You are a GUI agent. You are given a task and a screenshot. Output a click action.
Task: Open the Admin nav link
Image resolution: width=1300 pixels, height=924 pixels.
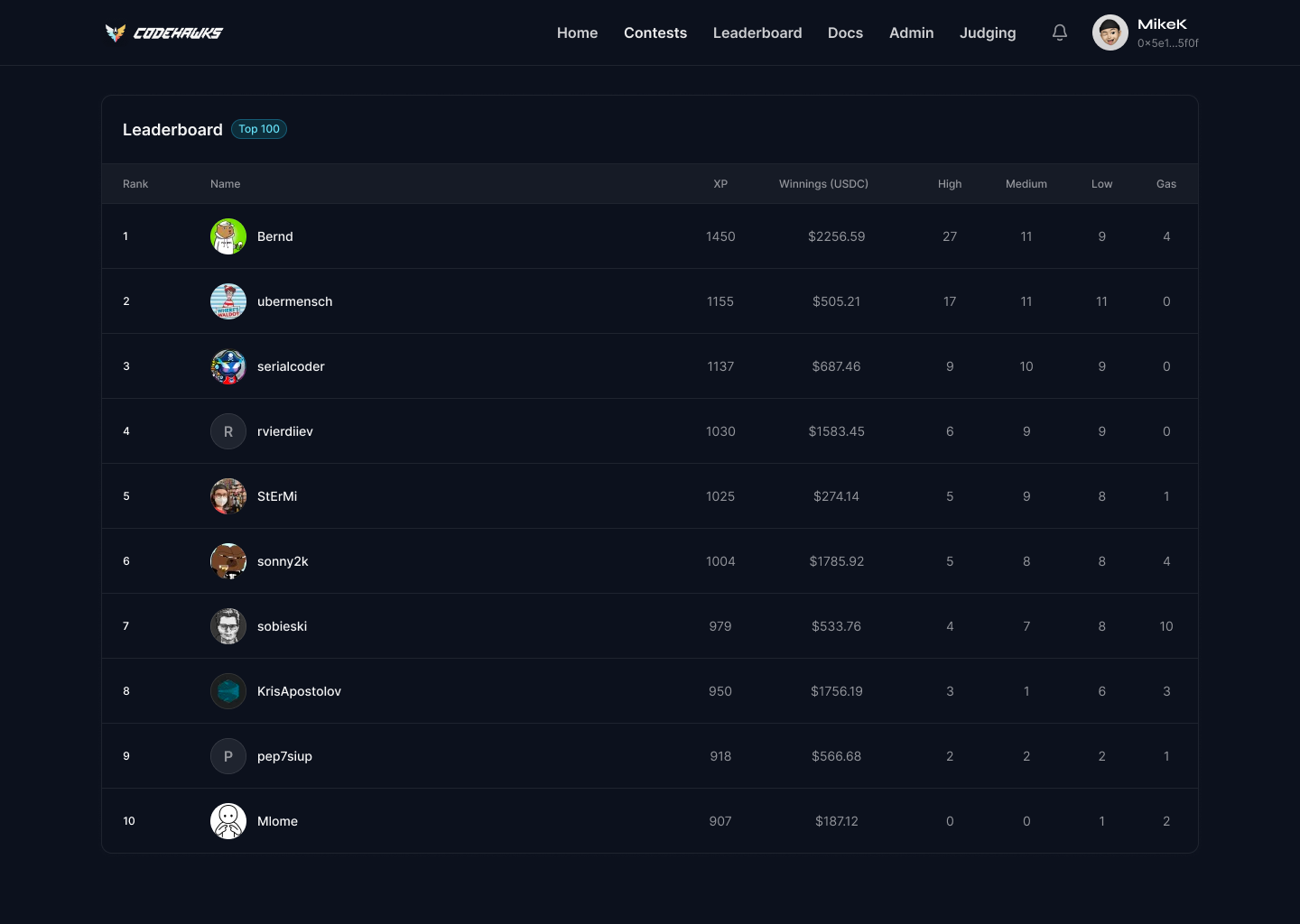point(911,32)
